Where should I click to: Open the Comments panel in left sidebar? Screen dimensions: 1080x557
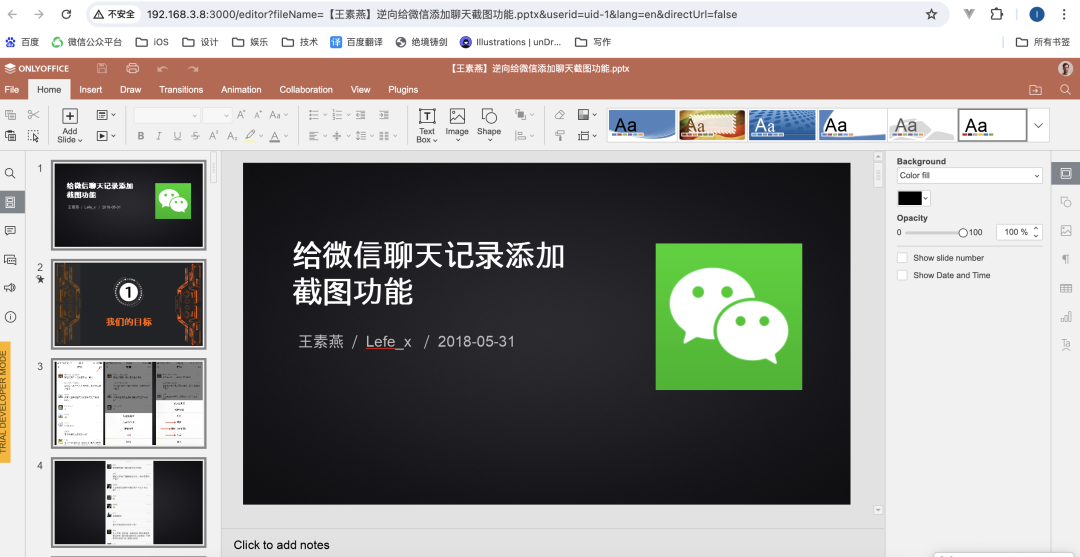[10, 231]
